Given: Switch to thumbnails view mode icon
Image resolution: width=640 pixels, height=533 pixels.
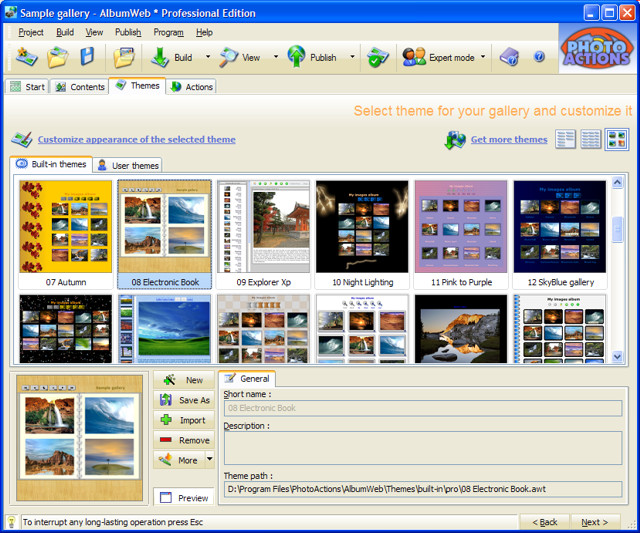Looking at the screenshot, I should coord(617,139).
